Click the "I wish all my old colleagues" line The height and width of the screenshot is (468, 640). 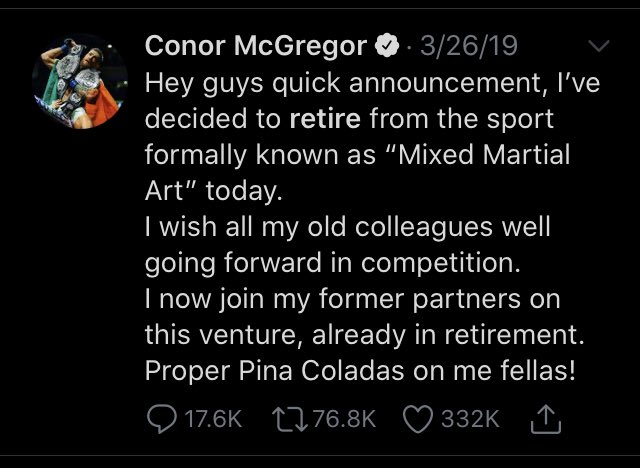347,228
